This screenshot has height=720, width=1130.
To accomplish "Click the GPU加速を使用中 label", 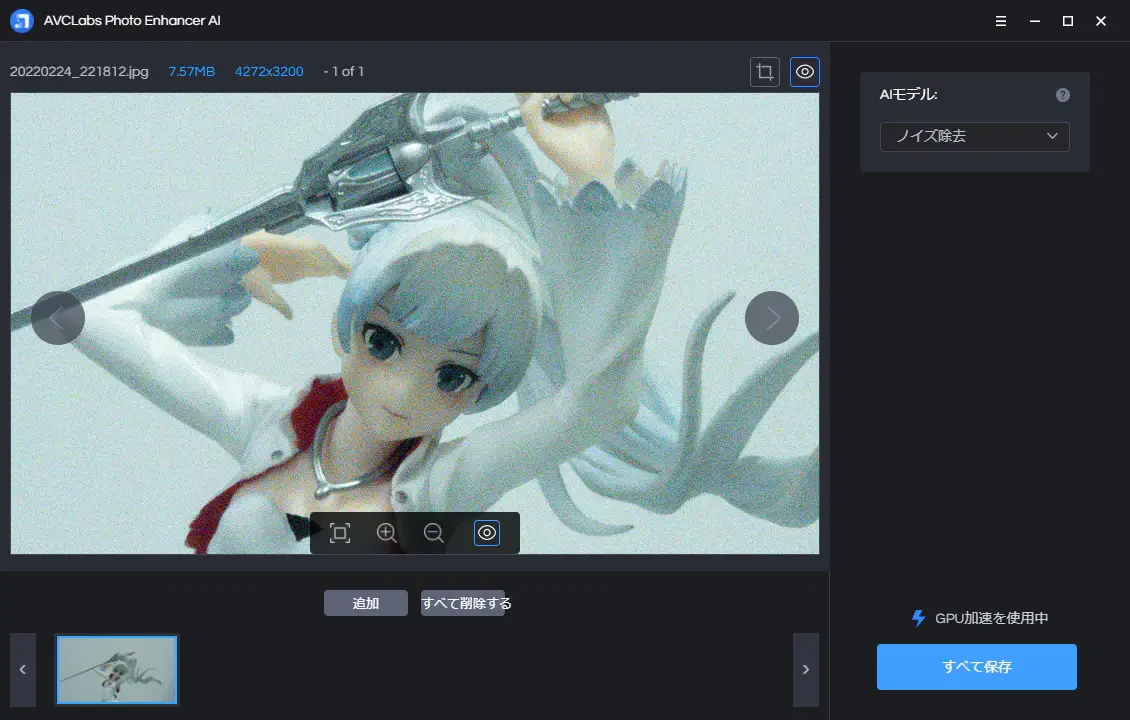I will pos(992,618).
